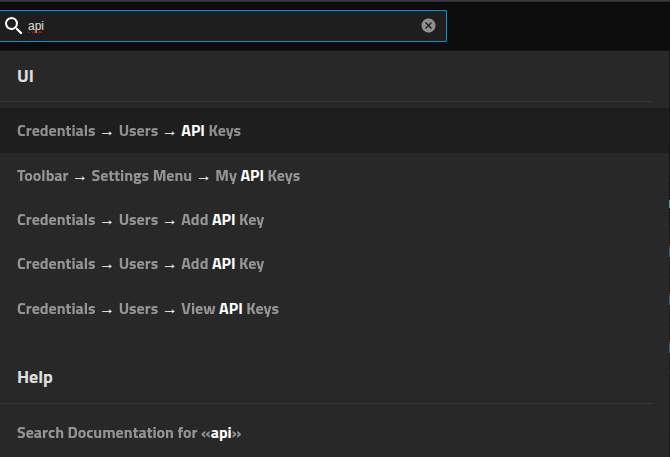
Task: Click "Users" in the View API Keys result
Action: tap(138, 309)
